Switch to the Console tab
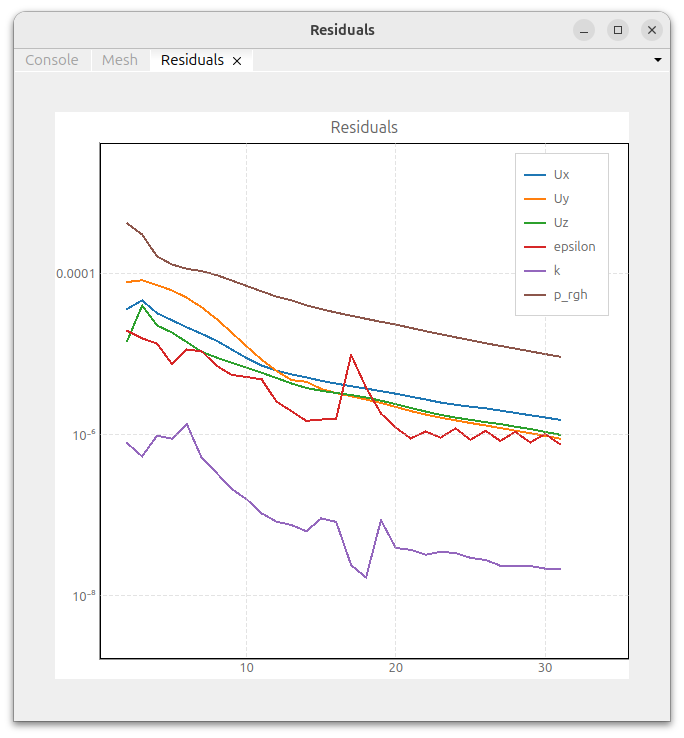This screenshot has height=738, width=684. [x=51, y=60]
